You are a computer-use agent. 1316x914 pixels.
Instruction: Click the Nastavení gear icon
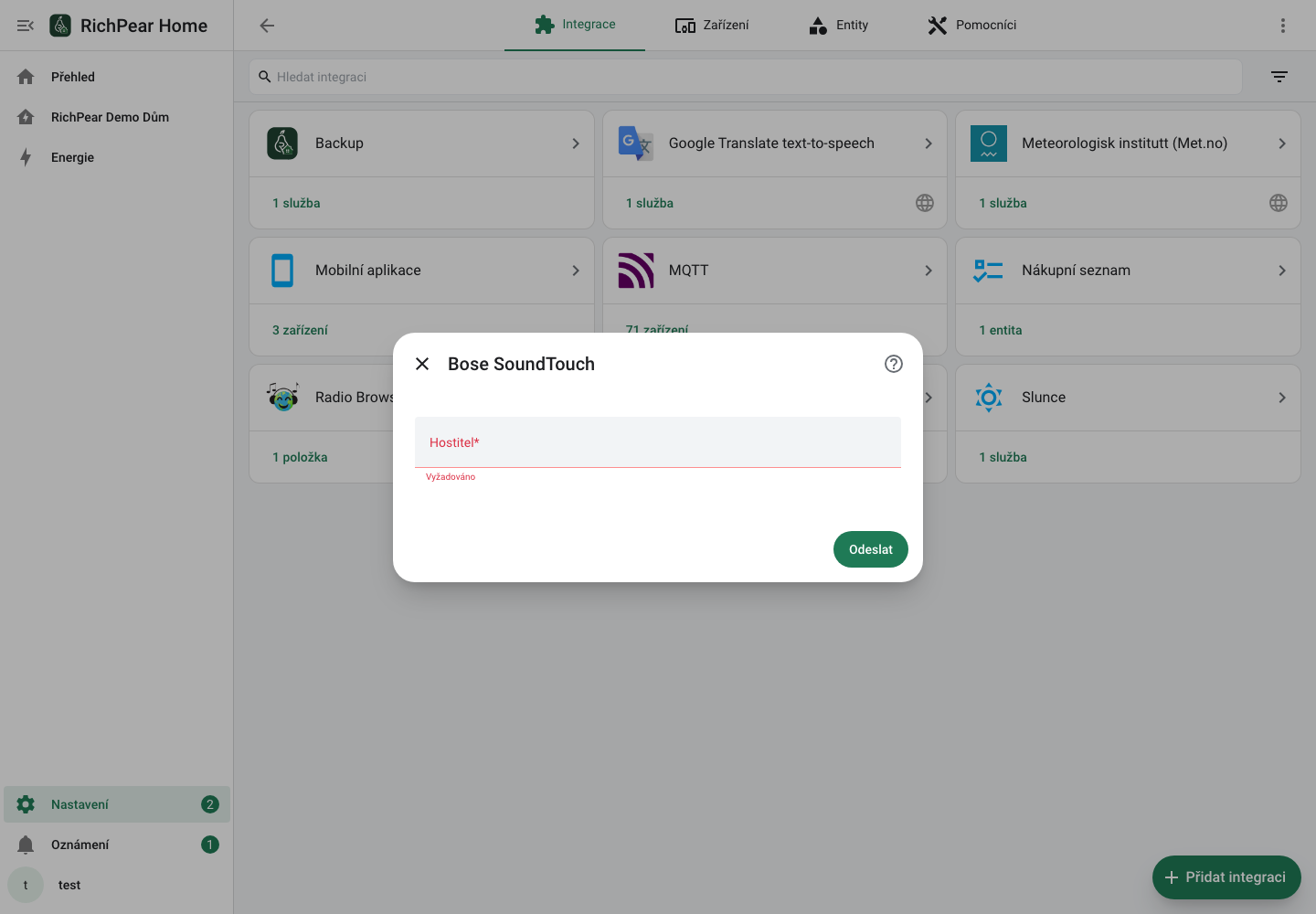click(26, 804)
